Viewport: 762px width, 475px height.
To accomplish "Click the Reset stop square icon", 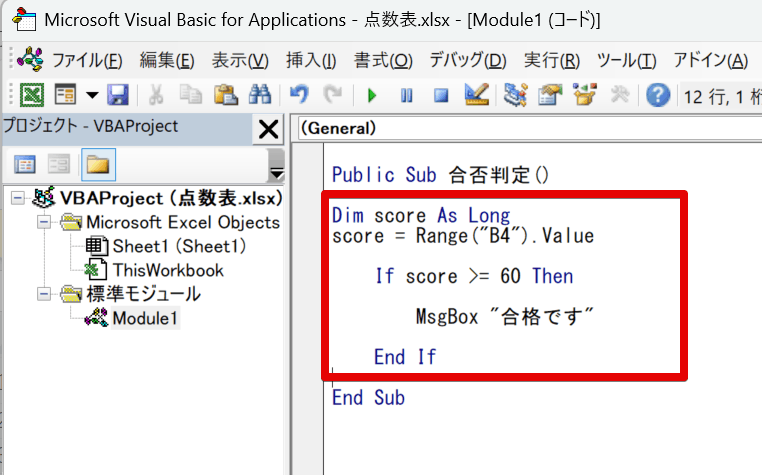I will click(440, 96).
